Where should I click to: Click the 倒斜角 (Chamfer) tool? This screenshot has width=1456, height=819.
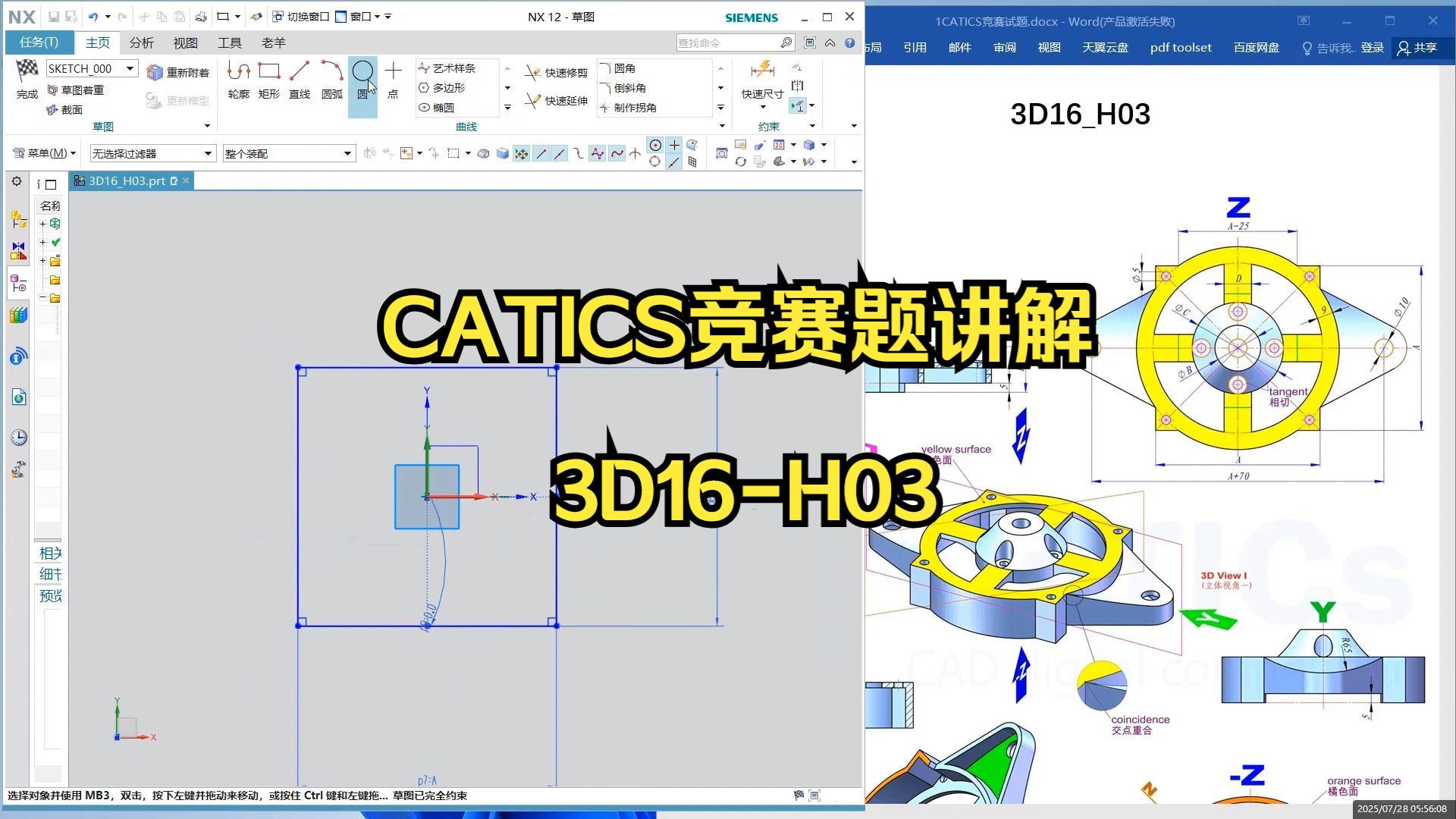tap(623, 88)
